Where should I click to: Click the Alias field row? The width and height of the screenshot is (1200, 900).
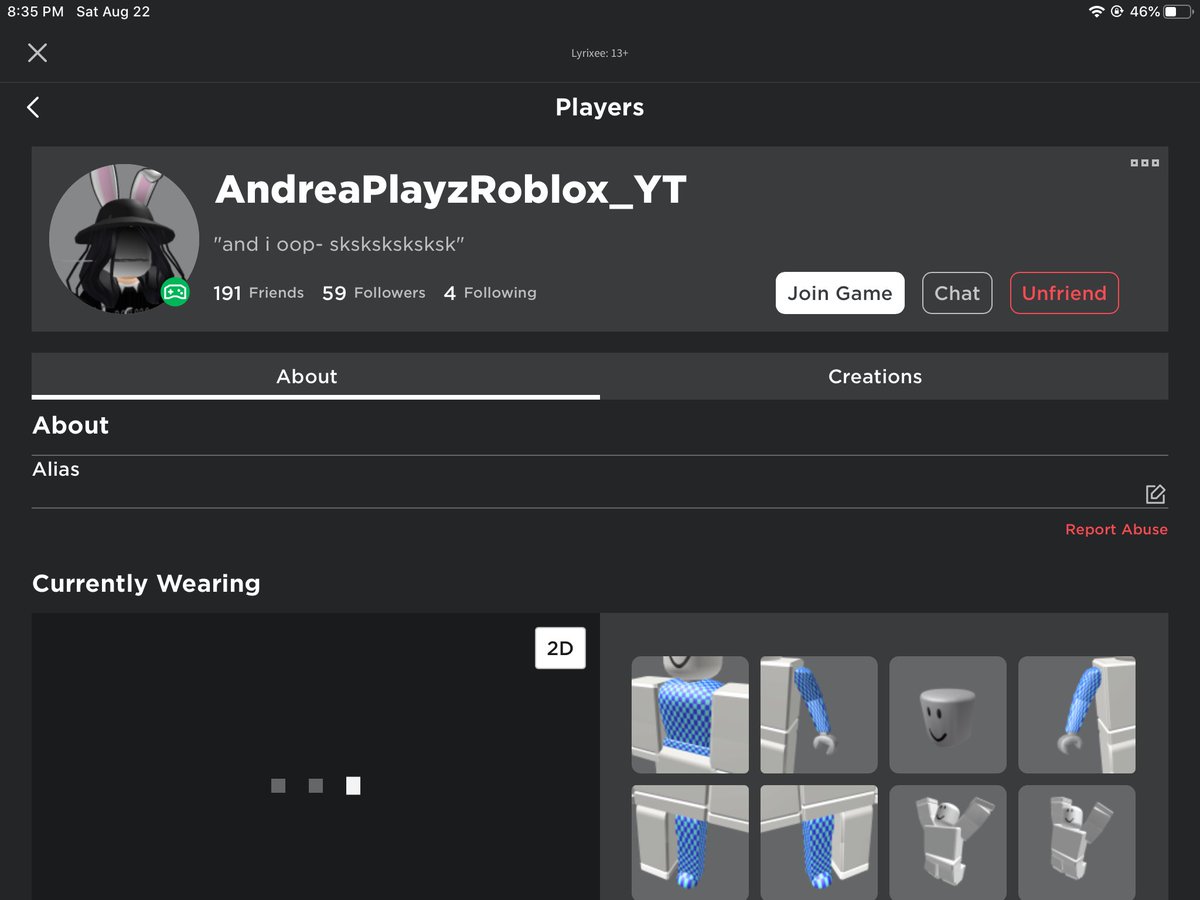coord(600,482)
